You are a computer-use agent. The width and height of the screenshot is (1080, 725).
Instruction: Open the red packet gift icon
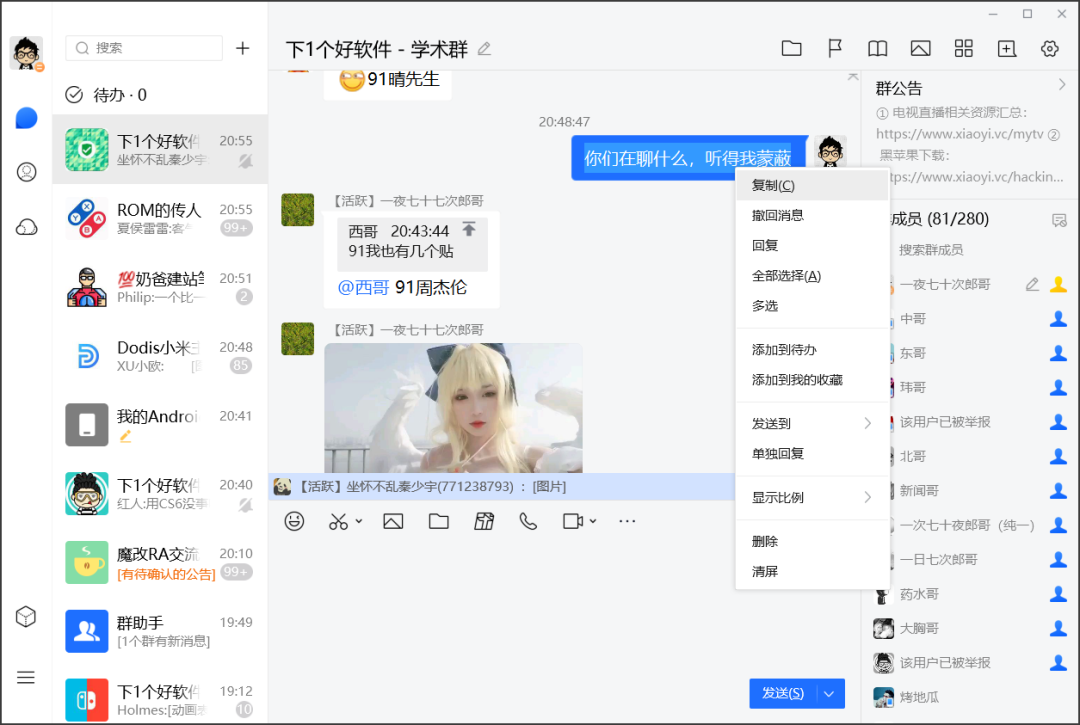point(483,521)
